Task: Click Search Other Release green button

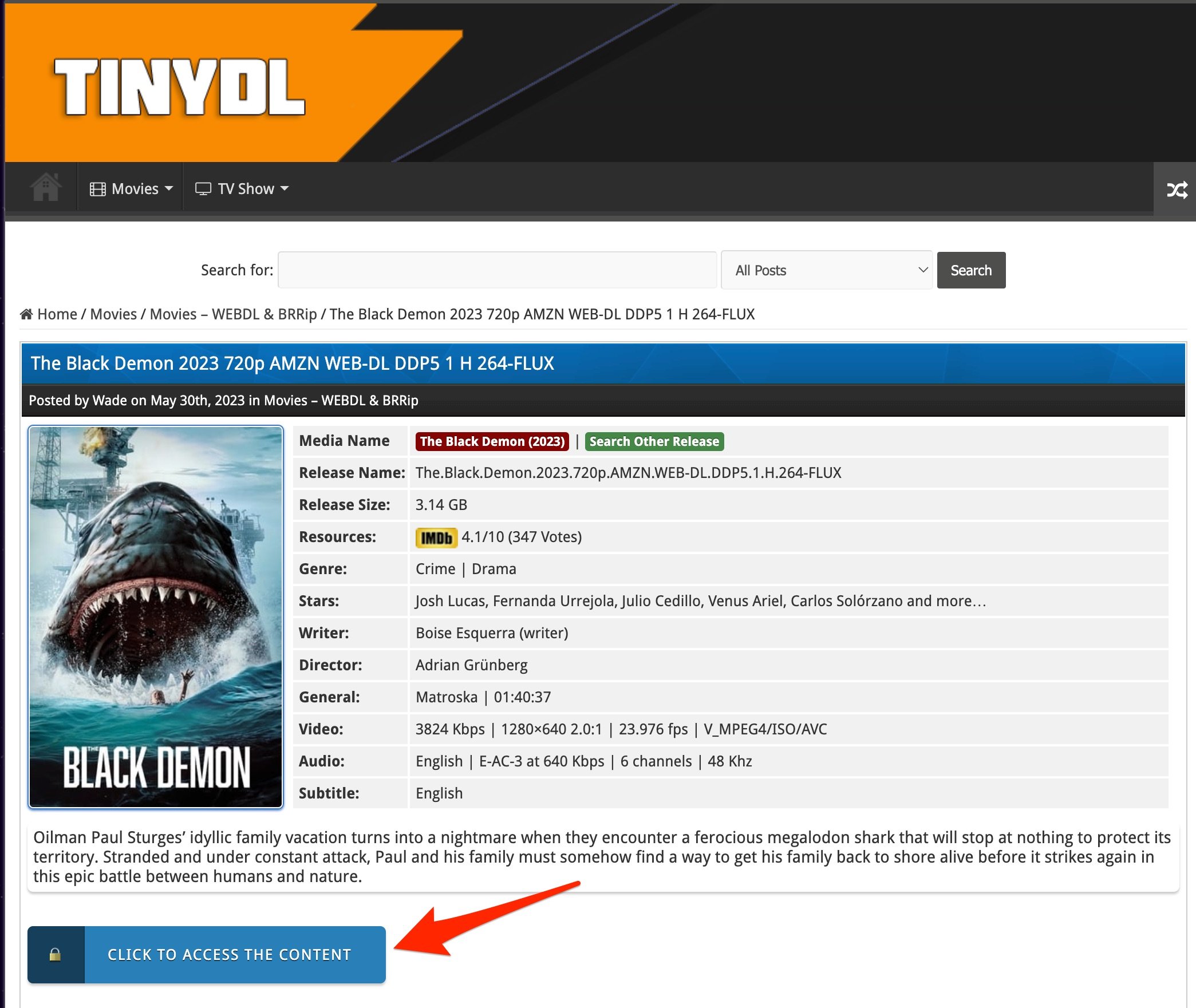Action: click(x=654, y=441)
